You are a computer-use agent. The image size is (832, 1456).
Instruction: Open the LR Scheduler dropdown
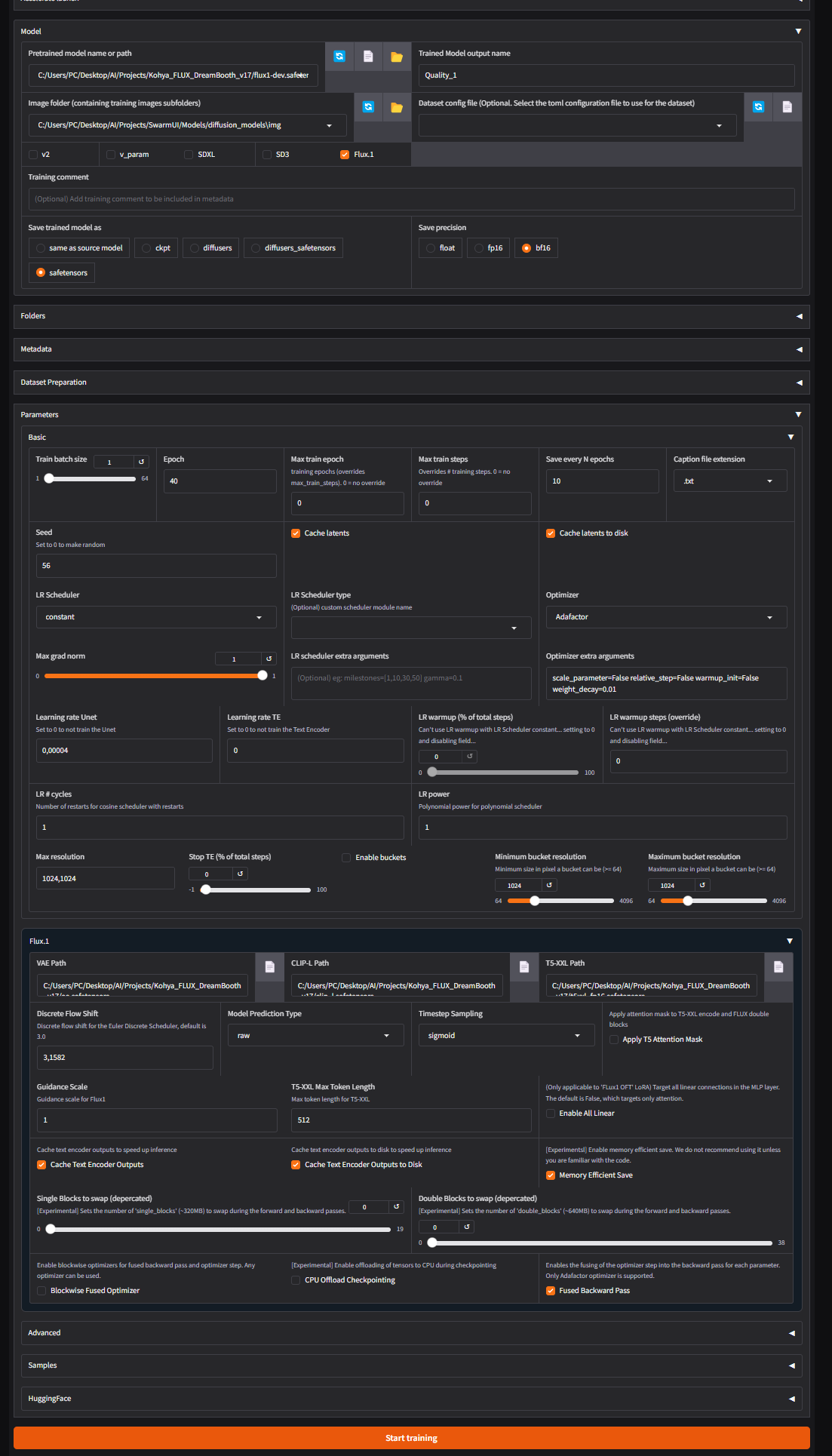tap(156, 617)
